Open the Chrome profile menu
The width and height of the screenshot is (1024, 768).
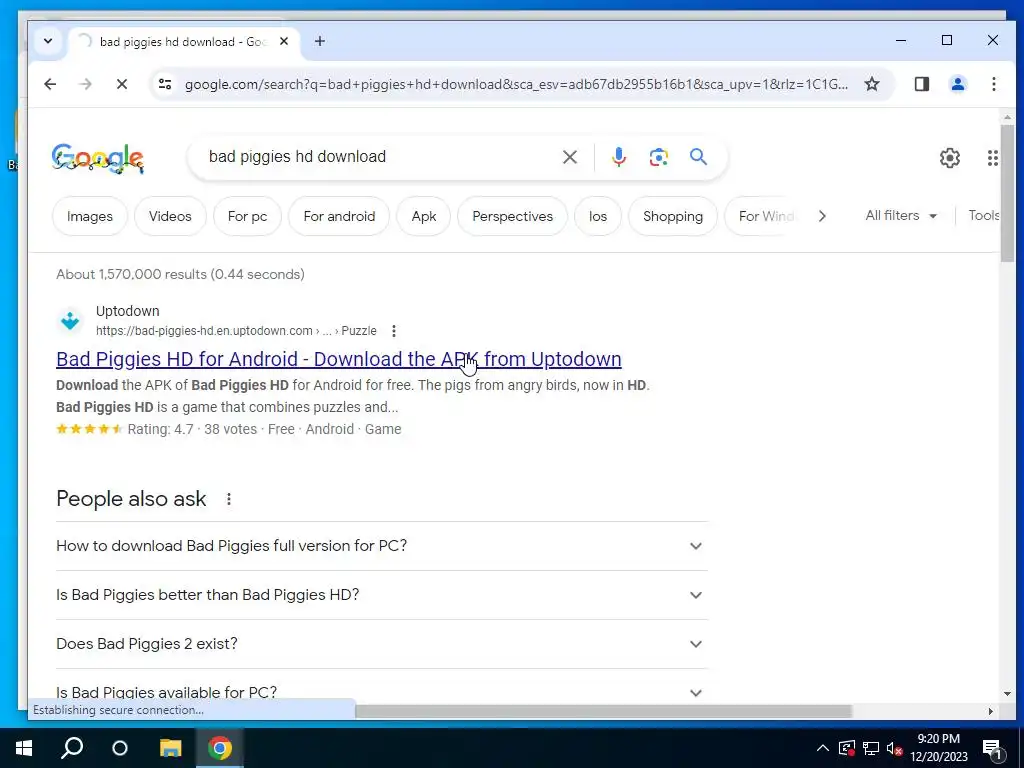957,84
